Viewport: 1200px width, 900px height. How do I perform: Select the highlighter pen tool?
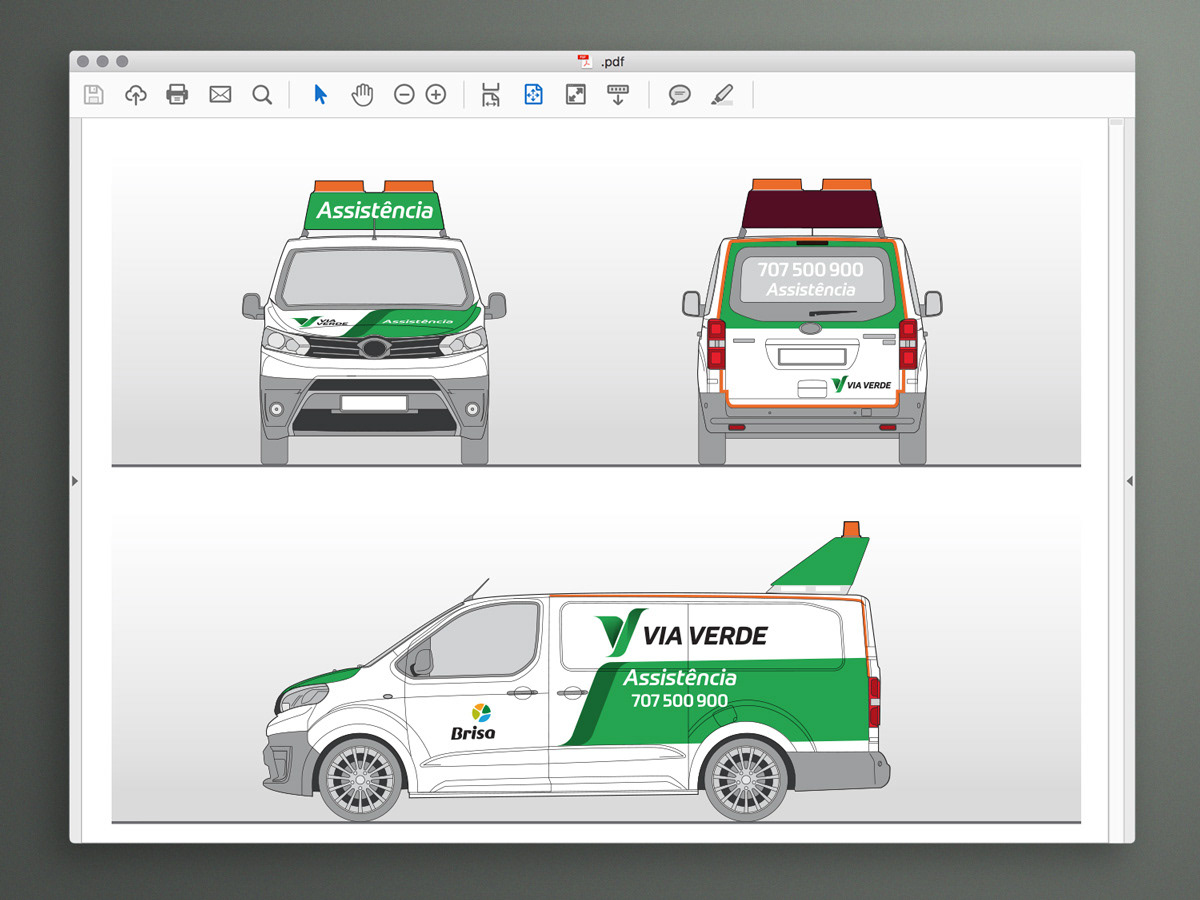point(721,95)
